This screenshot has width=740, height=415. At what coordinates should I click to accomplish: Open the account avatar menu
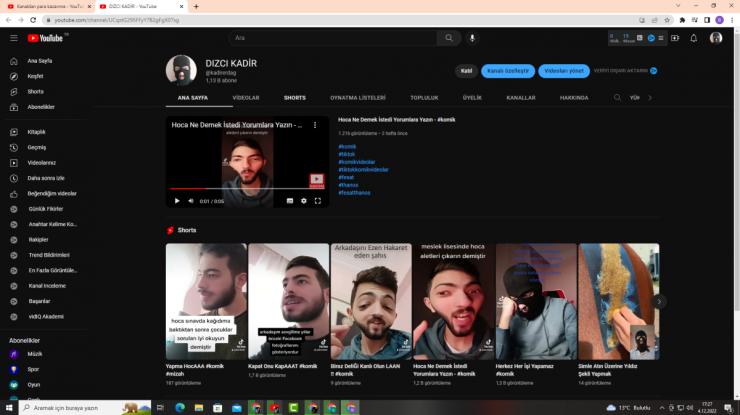tap(715, 38)
